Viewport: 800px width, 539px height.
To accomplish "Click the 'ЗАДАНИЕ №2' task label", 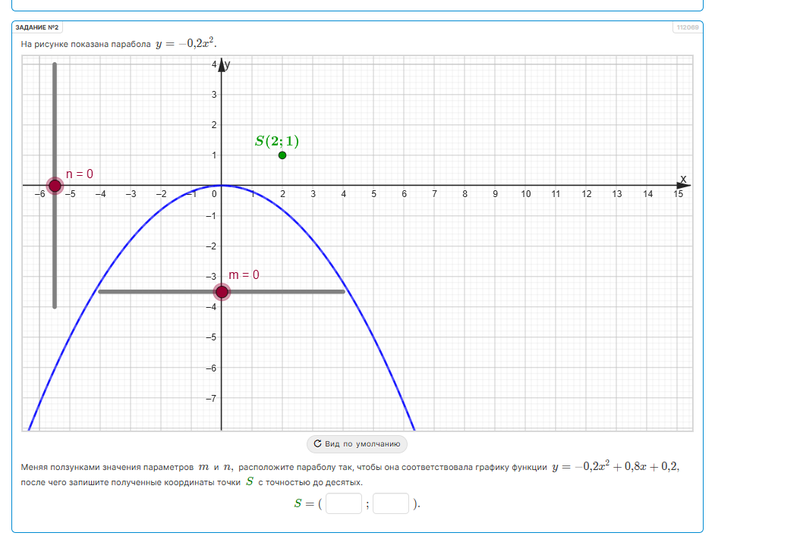I will click(x=38, y=28).
